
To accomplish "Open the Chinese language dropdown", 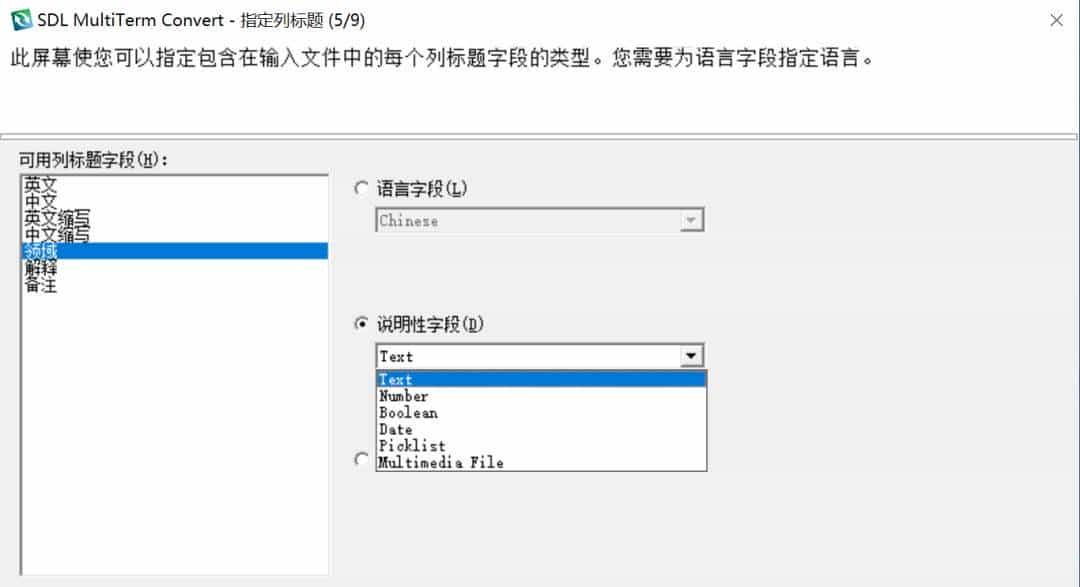I will tap(692, 220).
